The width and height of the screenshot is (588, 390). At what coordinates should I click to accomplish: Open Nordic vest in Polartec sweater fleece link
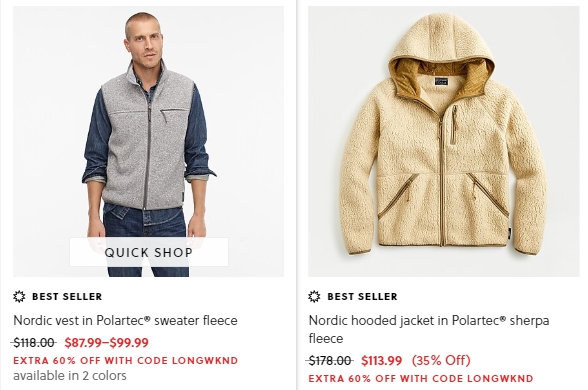(125, 321)
